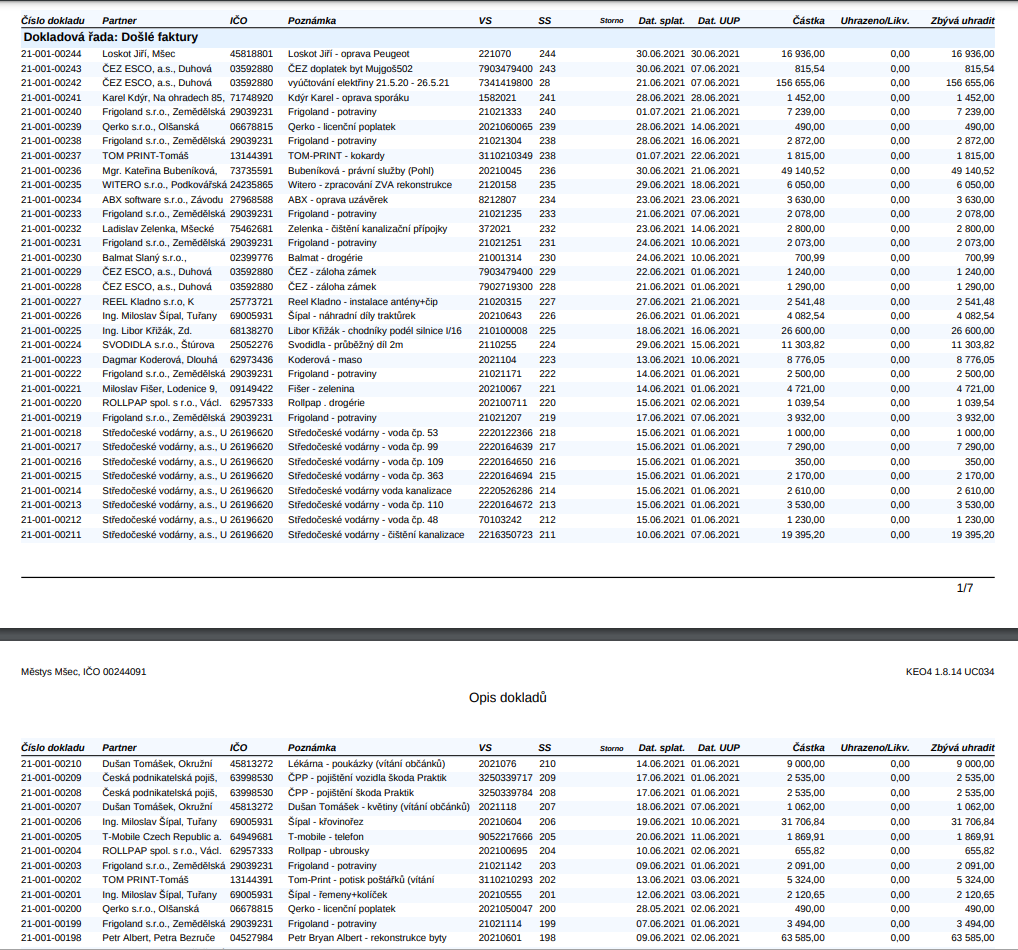Click page number indicator 1/7
Image resolution: width=1018 pixels, height=950 pixels.
pyautogui.click(x=965, y=588)
